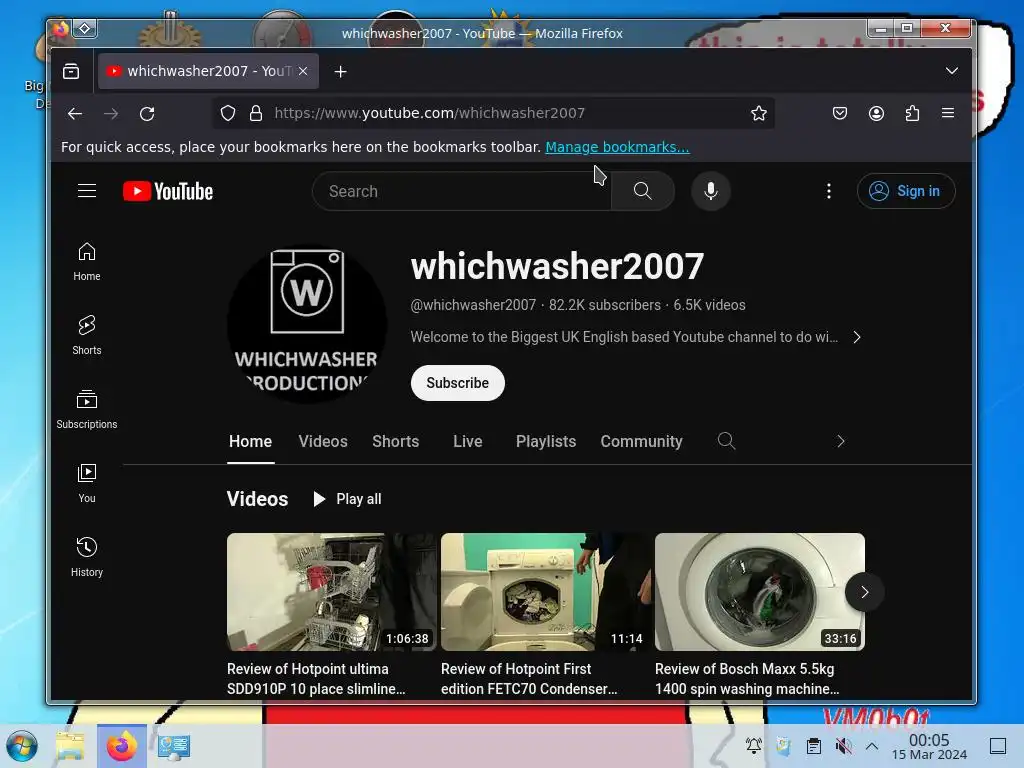Open the clock showing 00:05

pos(929,746)
